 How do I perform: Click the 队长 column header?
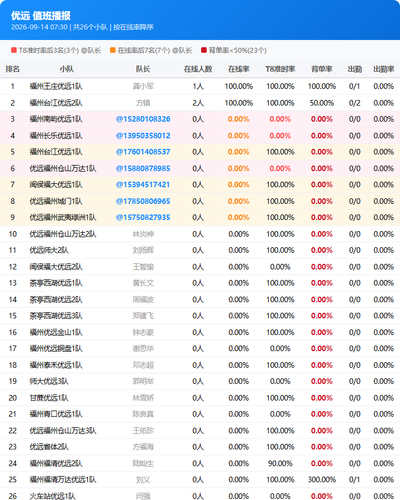point(143,69)
